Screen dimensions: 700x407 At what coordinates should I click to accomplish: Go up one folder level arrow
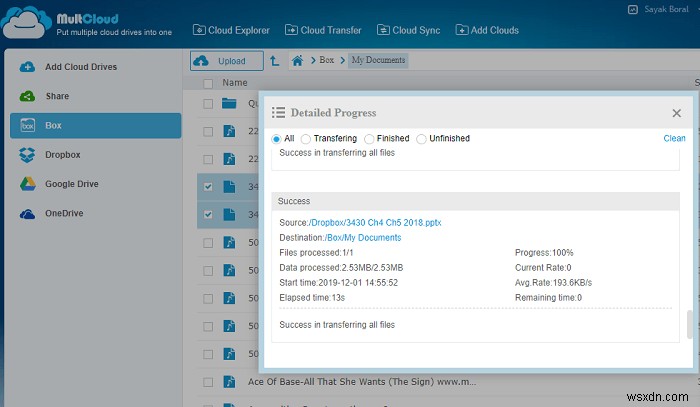click(x=275, y=61)
